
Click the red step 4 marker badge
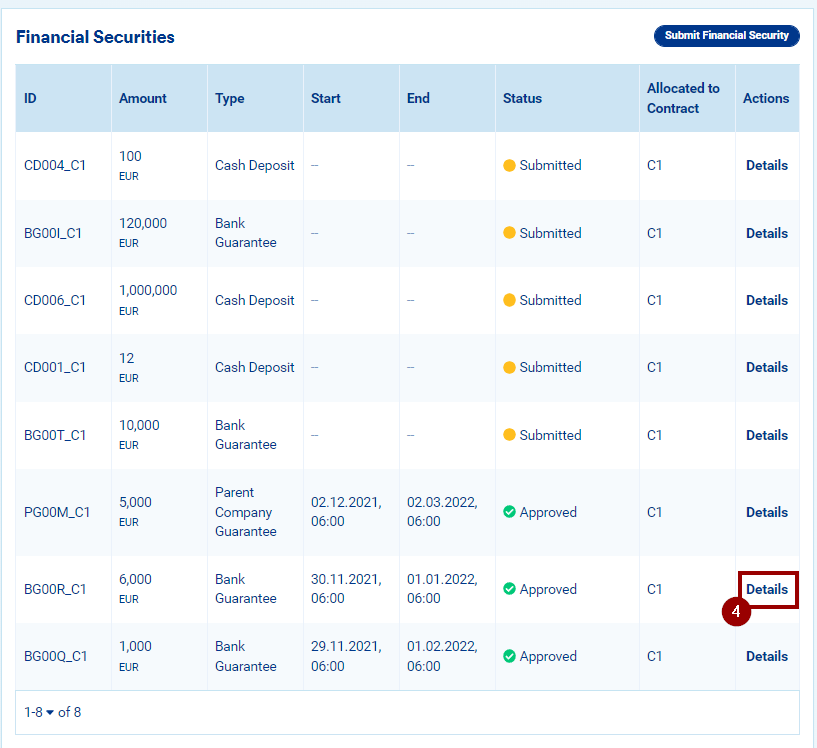point(736,611)
